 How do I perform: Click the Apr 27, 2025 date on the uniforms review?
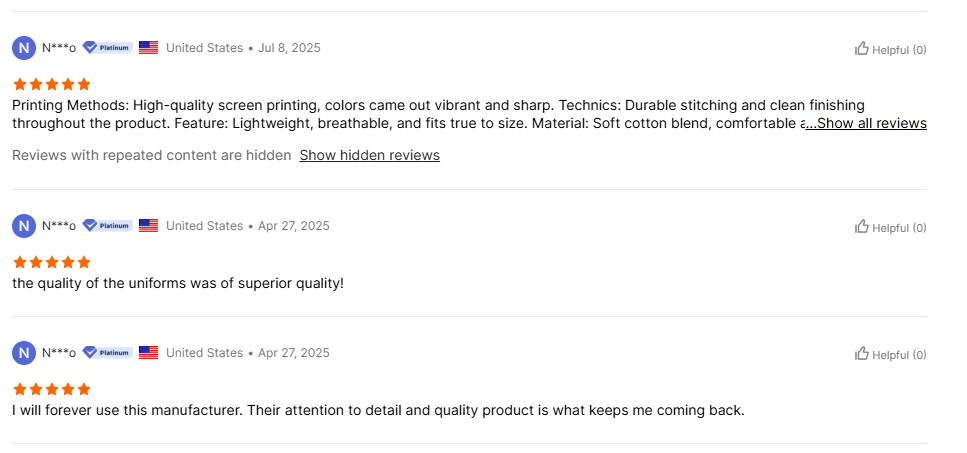294,226
